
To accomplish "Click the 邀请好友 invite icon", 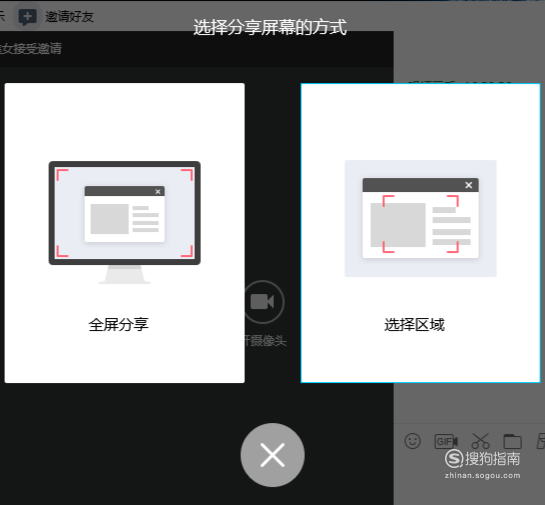I will pyautogui.click(x=27, y=17).
